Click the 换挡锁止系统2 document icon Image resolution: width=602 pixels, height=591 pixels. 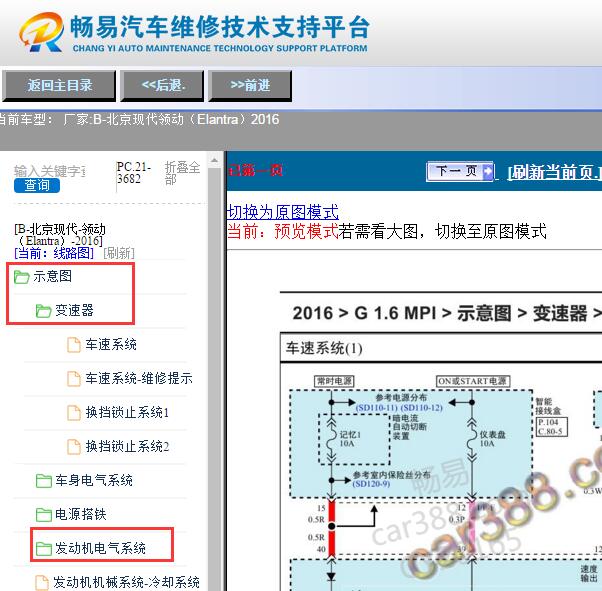click(x=74, y=447)
